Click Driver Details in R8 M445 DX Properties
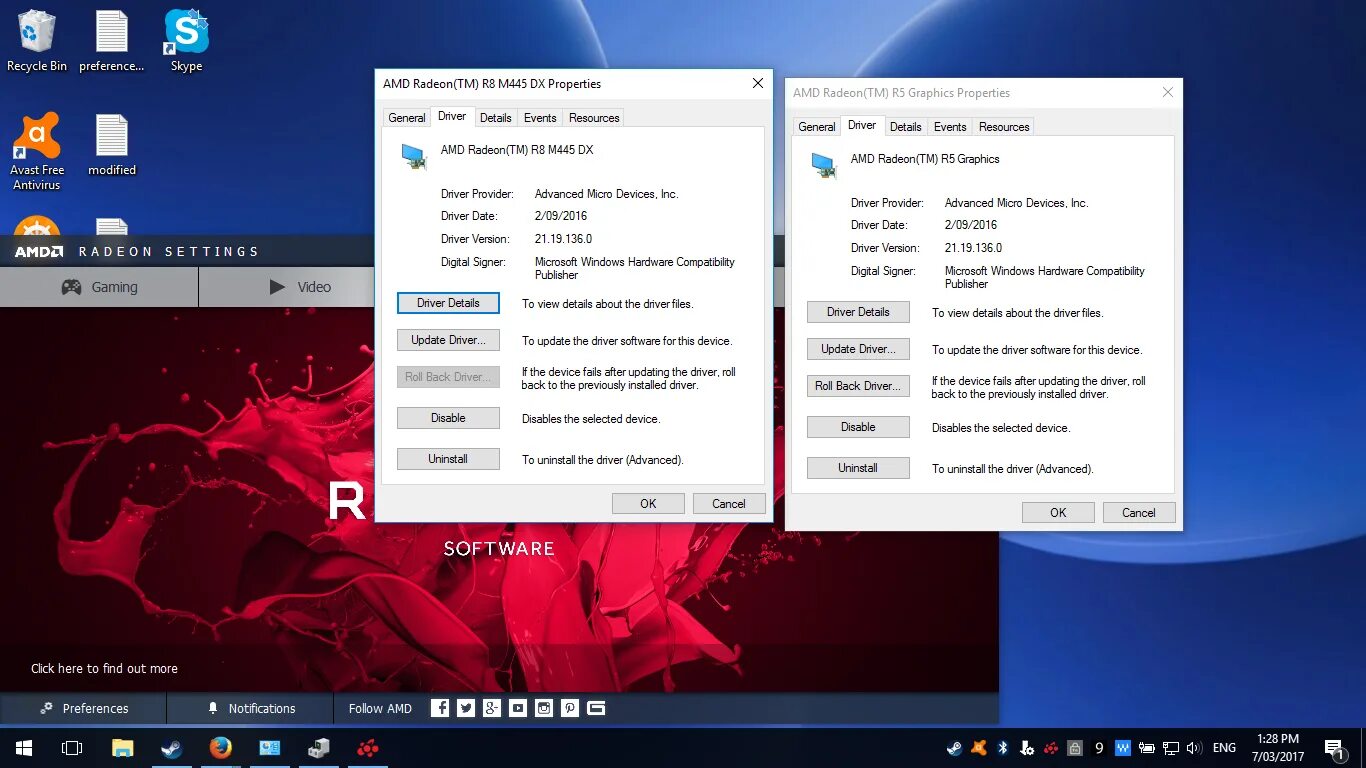 click(x=448, y=303)
